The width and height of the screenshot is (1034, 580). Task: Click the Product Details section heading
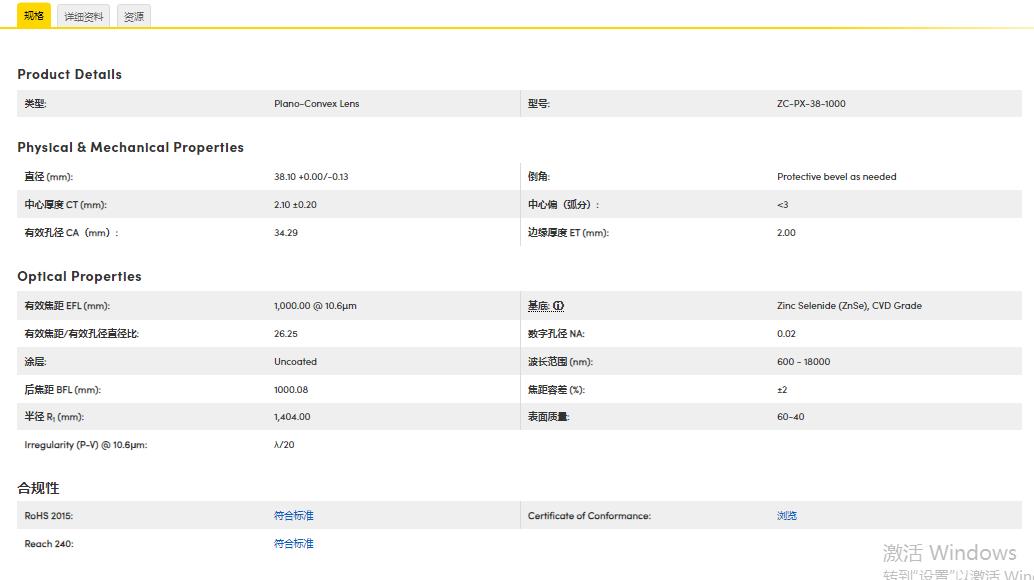(69, 74)
